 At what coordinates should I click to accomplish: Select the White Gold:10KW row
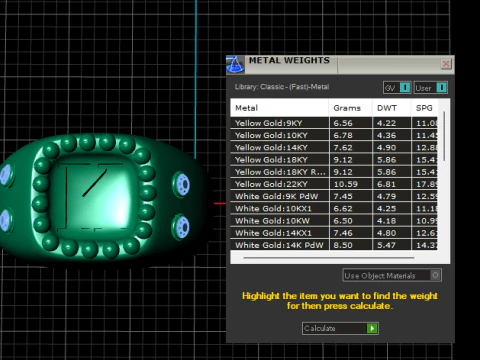[334, 221]
